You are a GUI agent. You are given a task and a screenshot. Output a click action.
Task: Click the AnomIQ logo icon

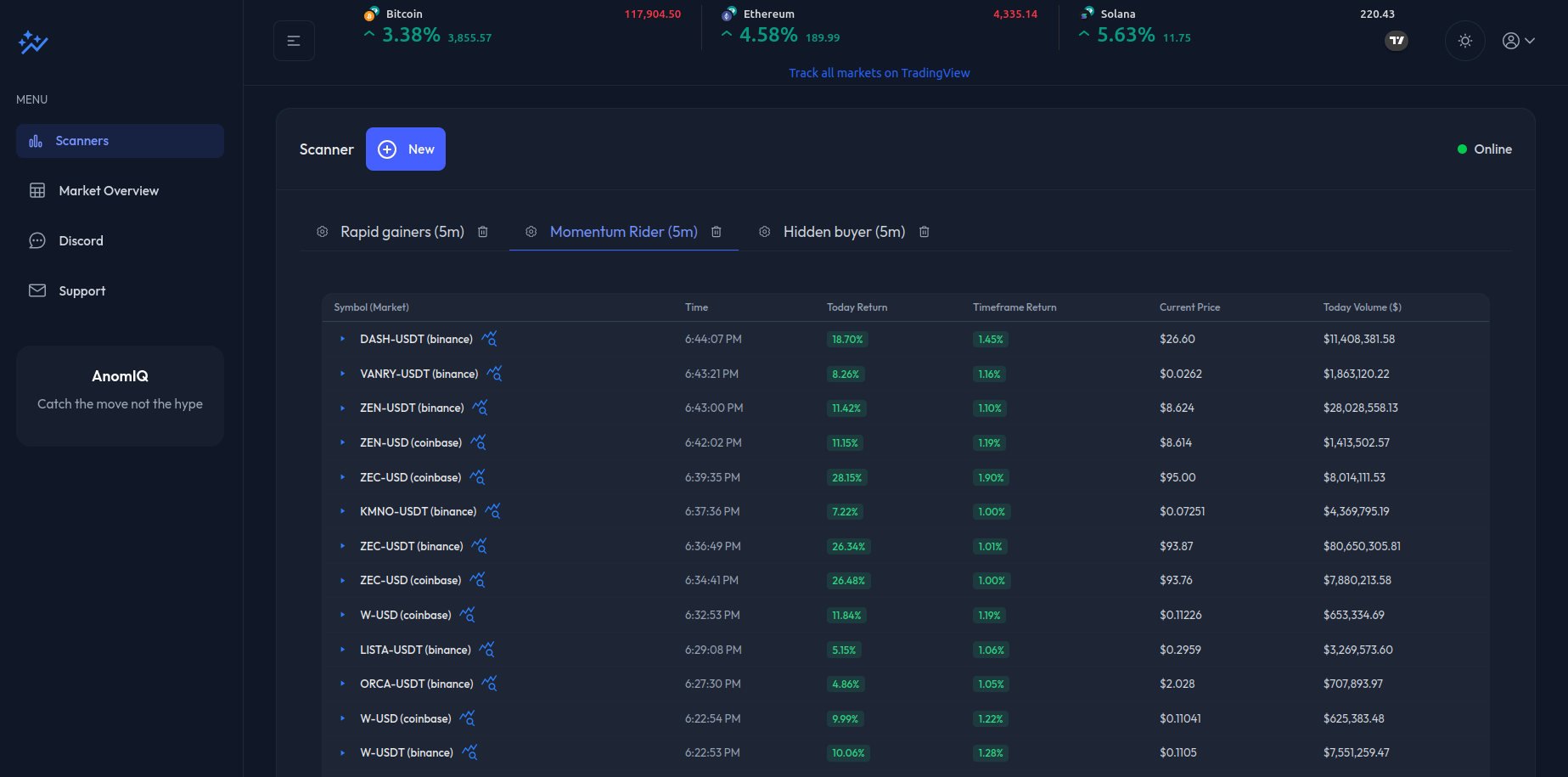pos(33,42)
